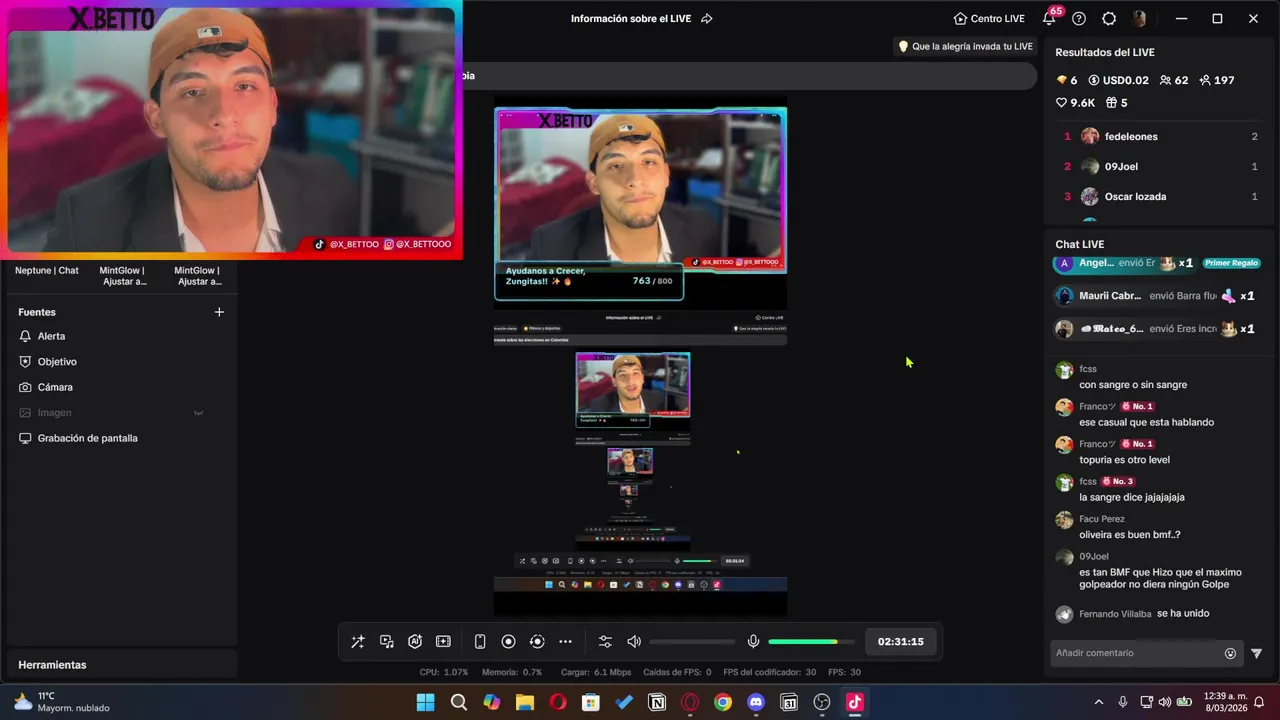Viewport: 1280px width, 720px height.
Task: Open the chat filter funnel icon
Action: (x=1257, y=654)
